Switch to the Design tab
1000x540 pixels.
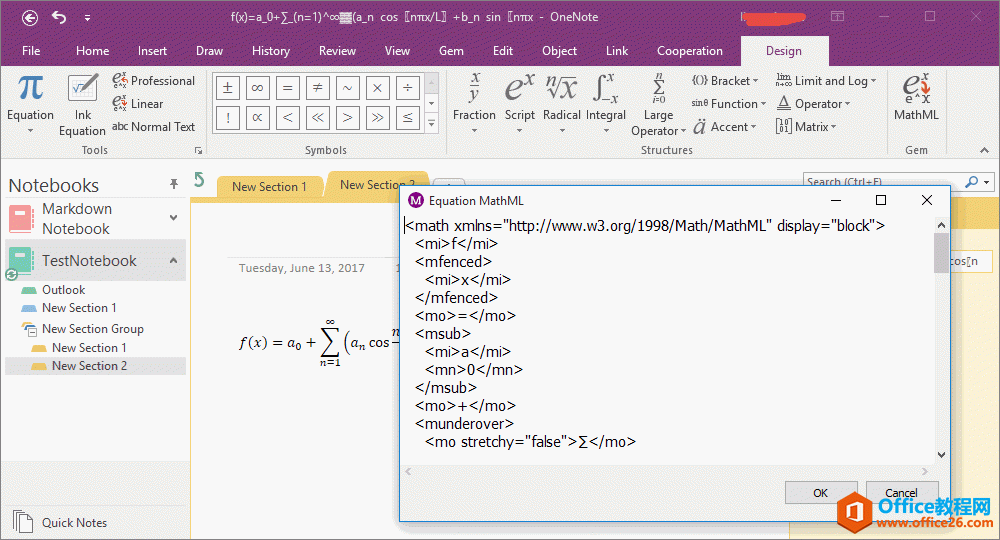pos(784,51)
